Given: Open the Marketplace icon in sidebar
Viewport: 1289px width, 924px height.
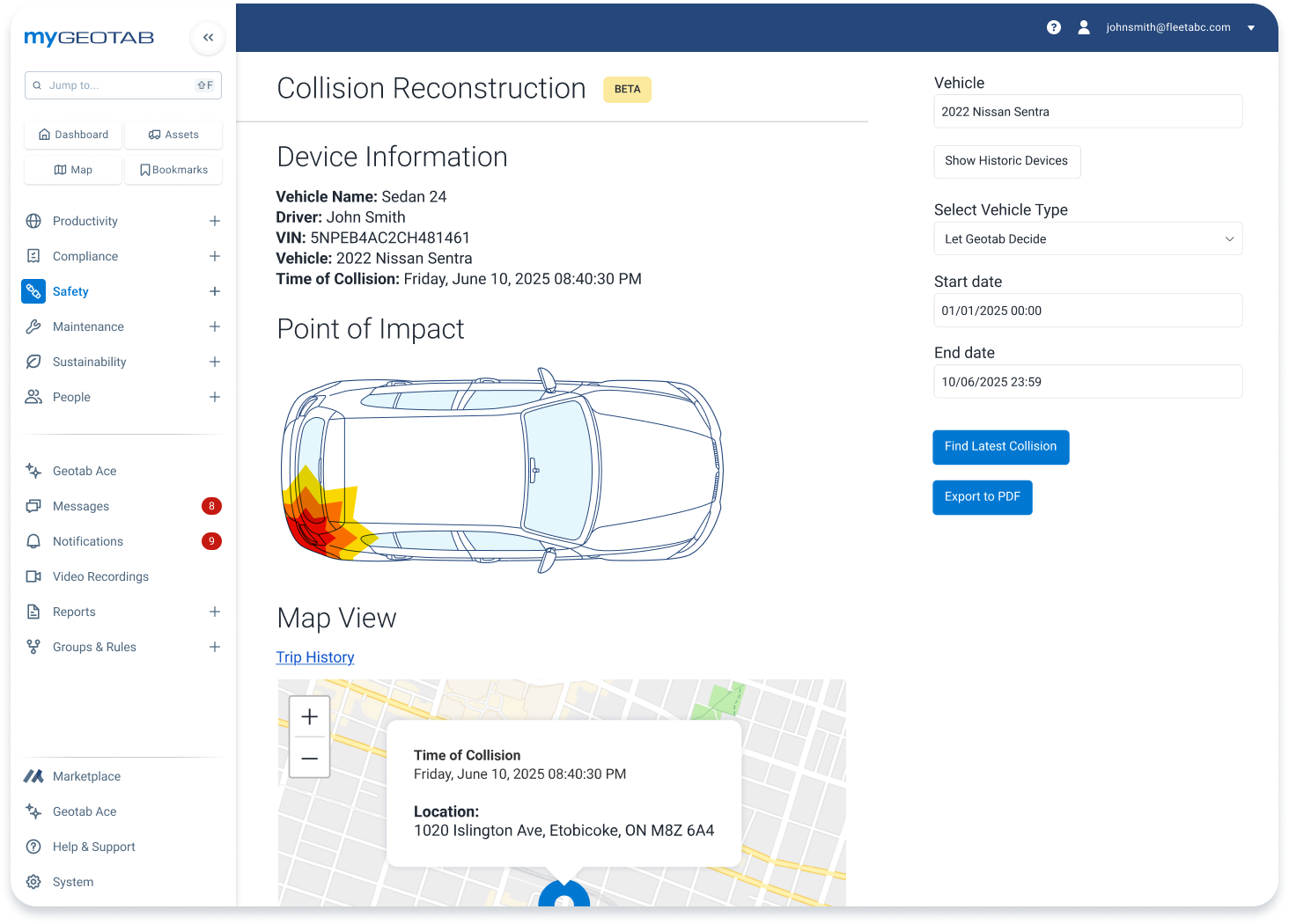Looking at the screenshot, I should coord(33,776).
